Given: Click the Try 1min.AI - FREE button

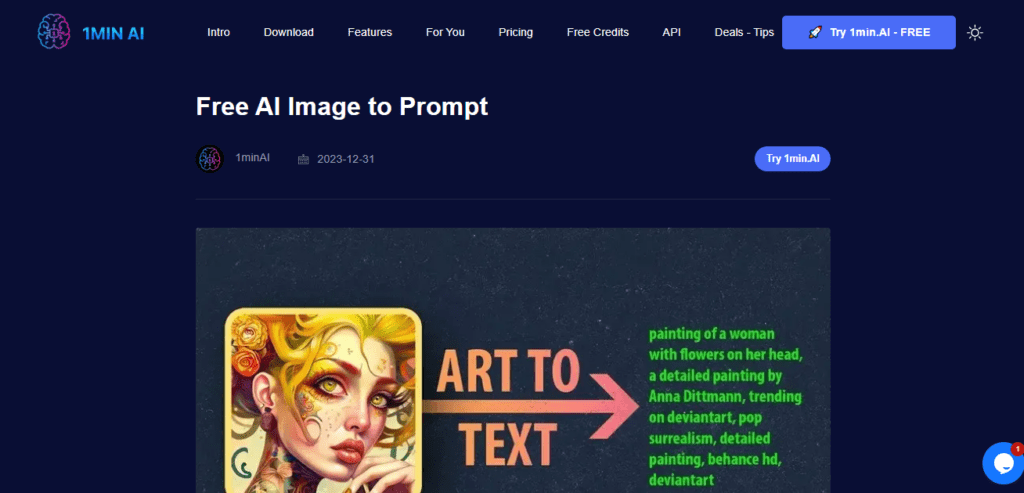Looking at the screenshot, I should point(869,33).
